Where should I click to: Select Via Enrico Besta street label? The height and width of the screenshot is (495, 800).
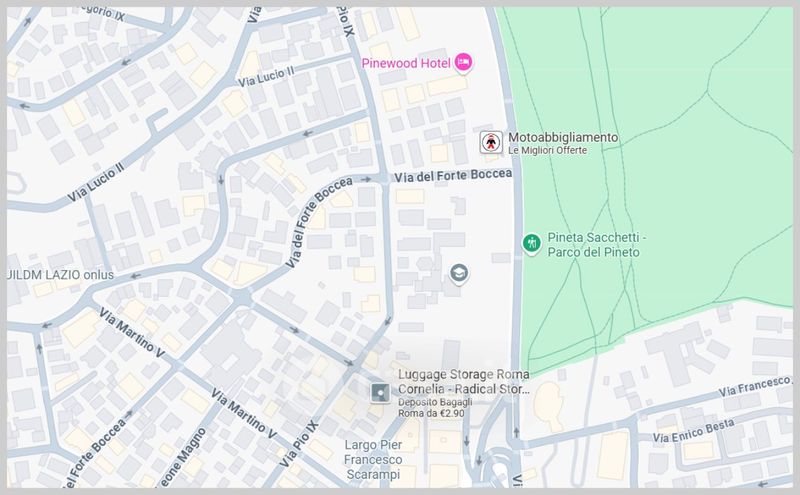coord(693,430)
